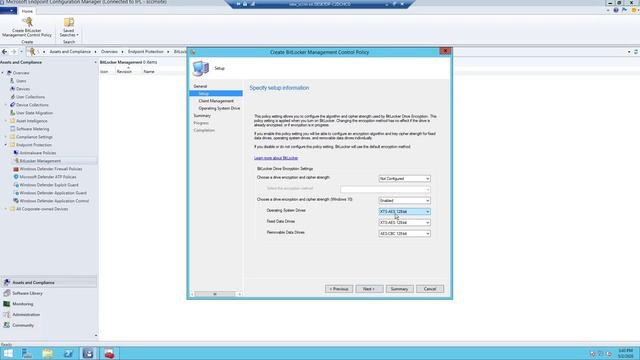This screenshot has height=360, width=640.
Task: Click the Forward navigation arrow
Action: click(x=13, y=52)
